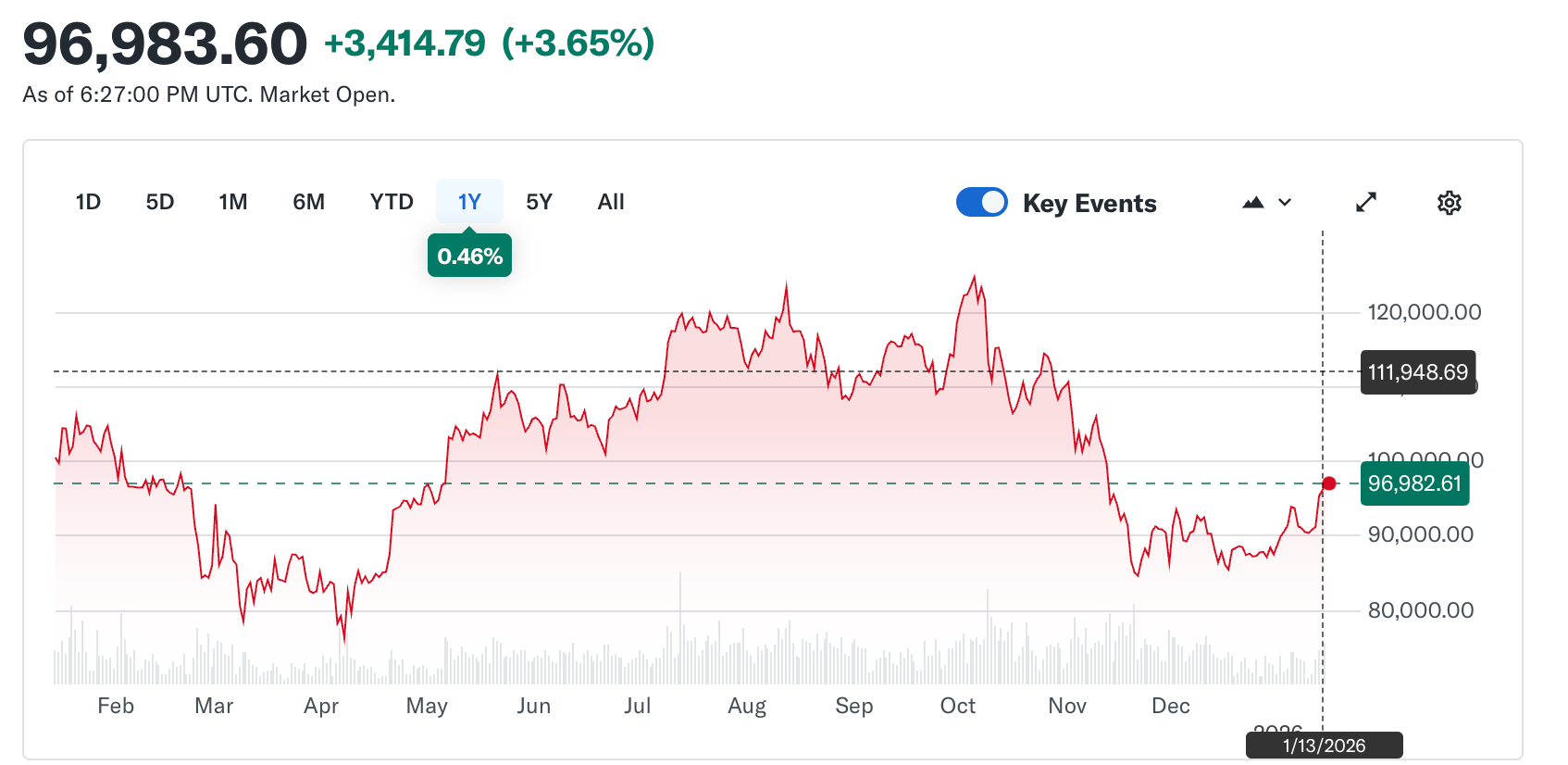Switch to 5D time range
Image resolution: width=1568 pixels, height=765 pixels.
pyautogui.click(x=160, y=202)
